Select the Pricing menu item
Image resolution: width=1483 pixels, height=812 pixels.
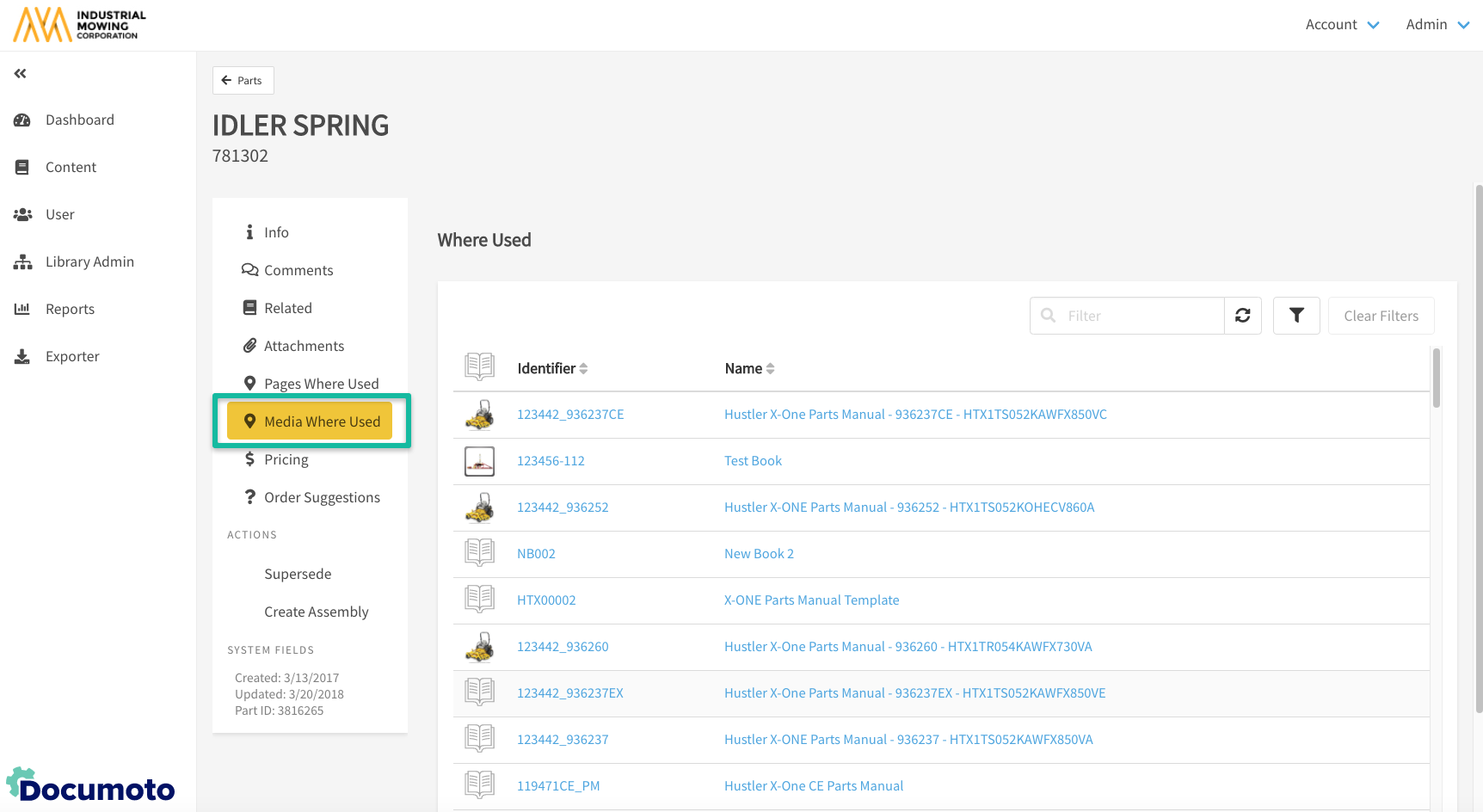286,459
